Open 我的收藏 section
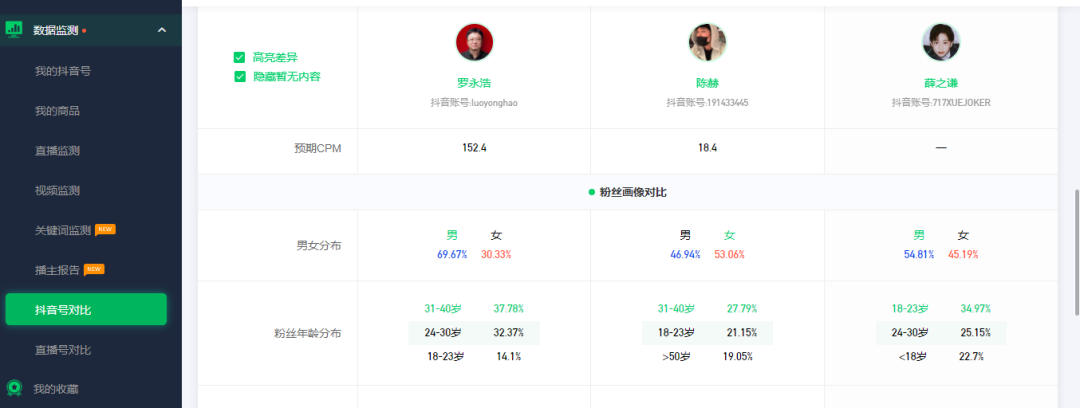Viewport: 1080px width, 408px height. coord(56,389)
